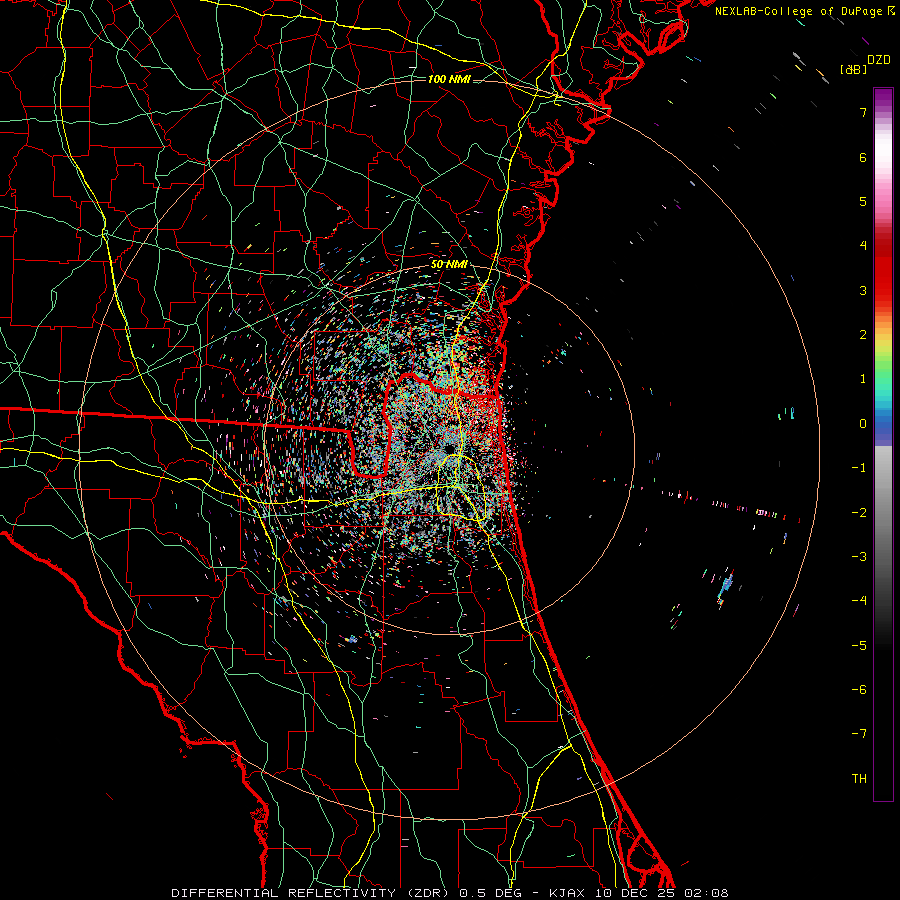The height and width of the screenshot is (900, 900).
Task: Click the "2" value on the color scale
Action: (x=863, y=335)
